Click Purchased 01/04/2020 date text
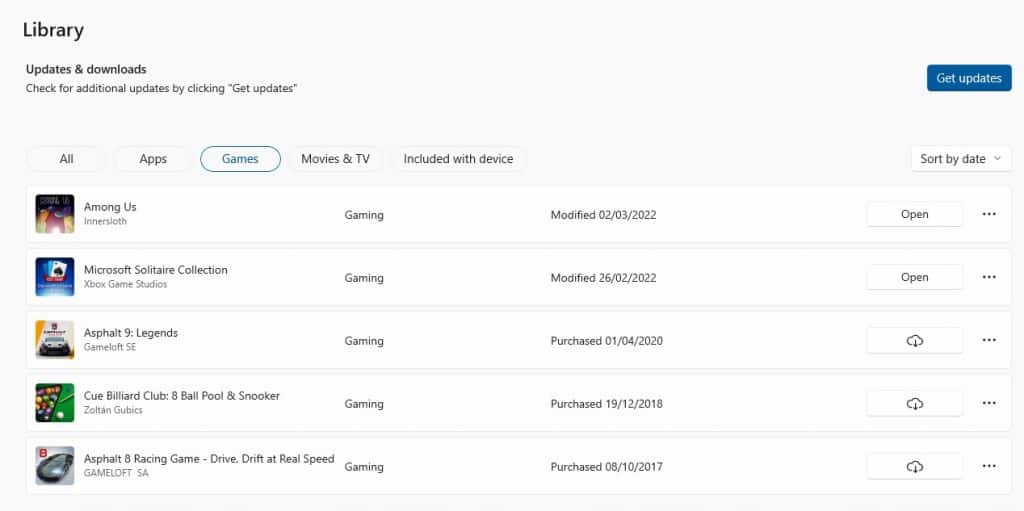This screenshot has height=511, width=1024. pyautogui.click(x=607, y=341)
